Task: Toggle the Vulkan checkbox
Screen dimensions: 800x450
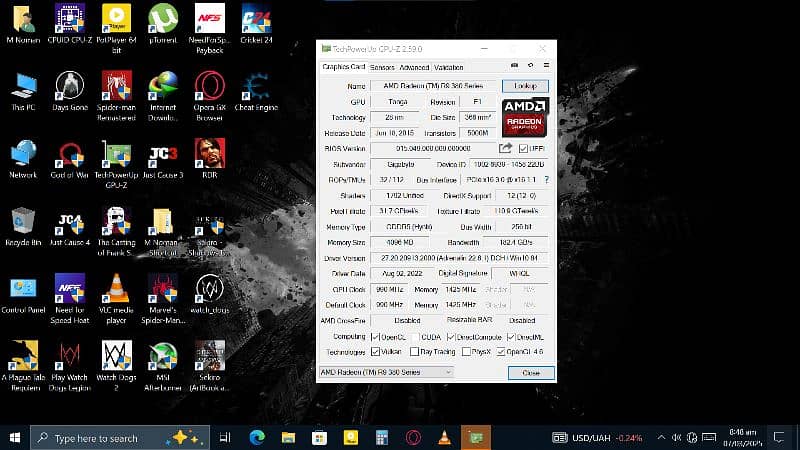Action: [376, 352]
